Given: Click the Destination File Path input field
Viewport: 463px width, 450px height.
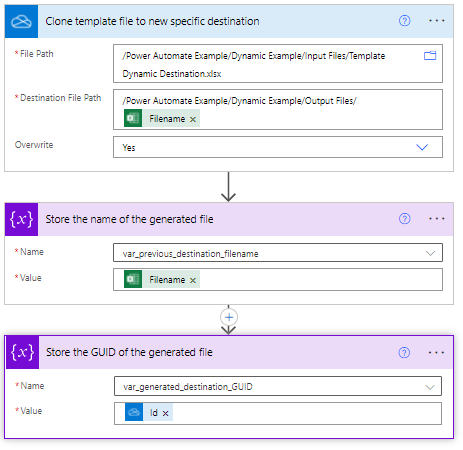Looking at the screenshot, I should [x=278, y=109].
